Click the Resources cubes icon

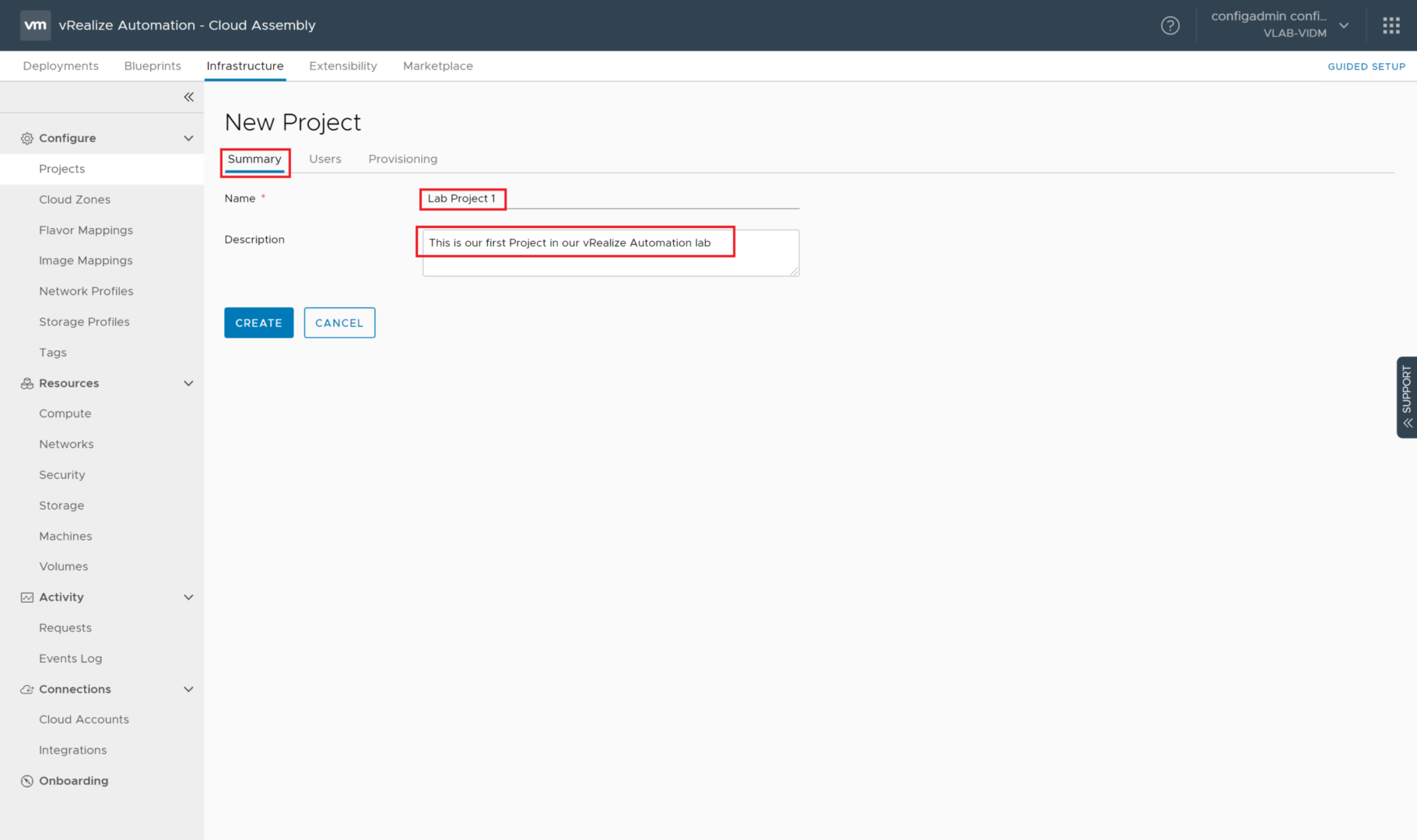point(27,383)
